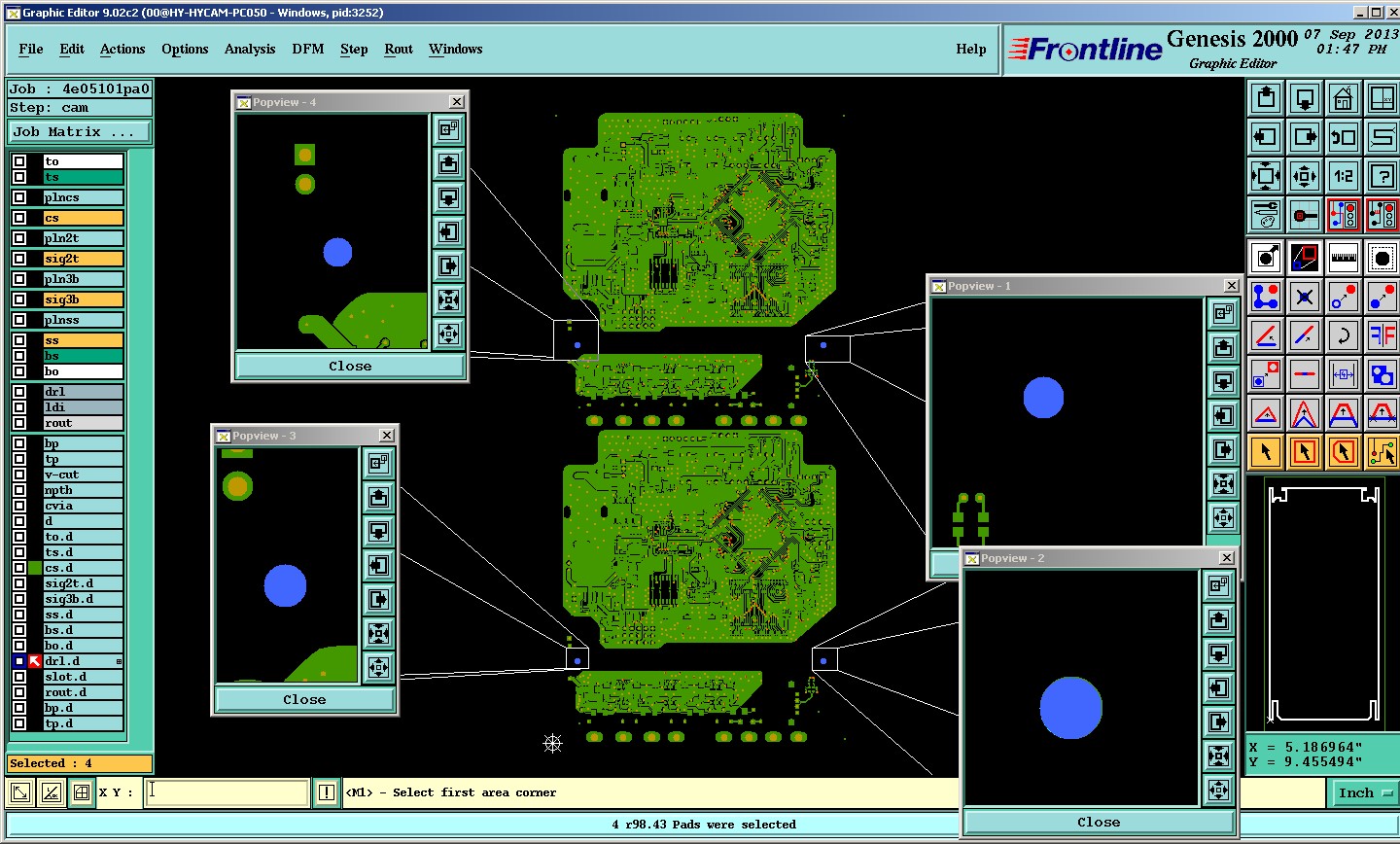Image resolution: width=1400 pixels, height=844 pixels.
Task: Open the Edit menu
Action: 72,49
